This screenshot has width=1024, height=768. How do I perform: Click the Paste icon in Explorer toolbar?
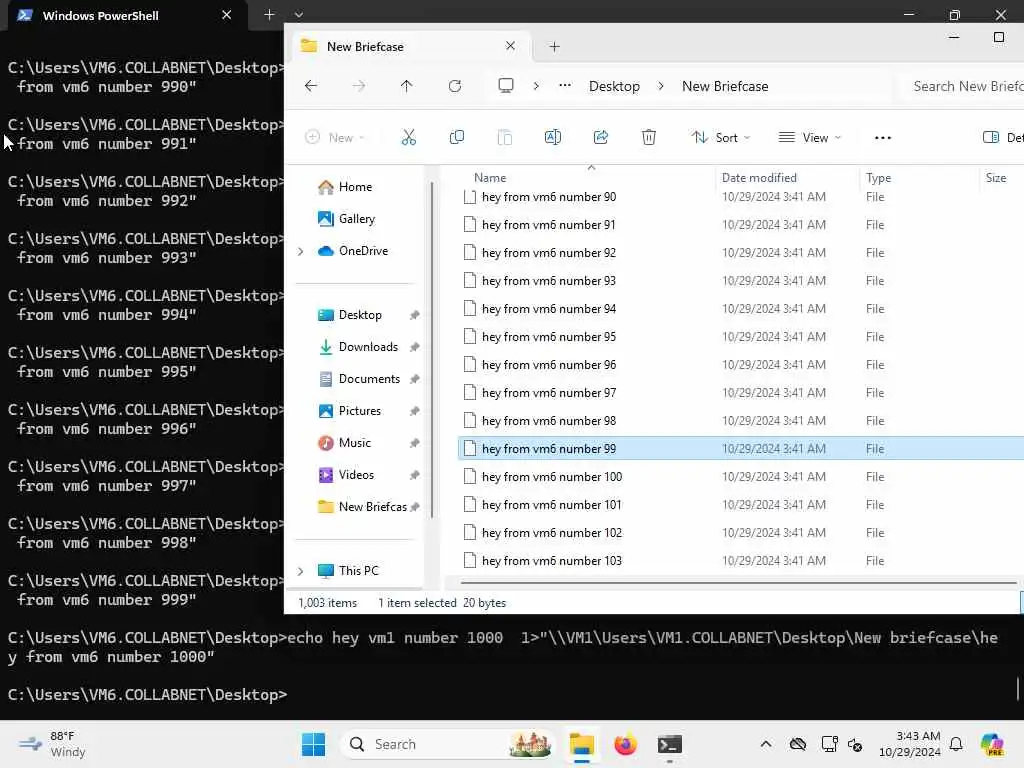click(x=505, y=137)
